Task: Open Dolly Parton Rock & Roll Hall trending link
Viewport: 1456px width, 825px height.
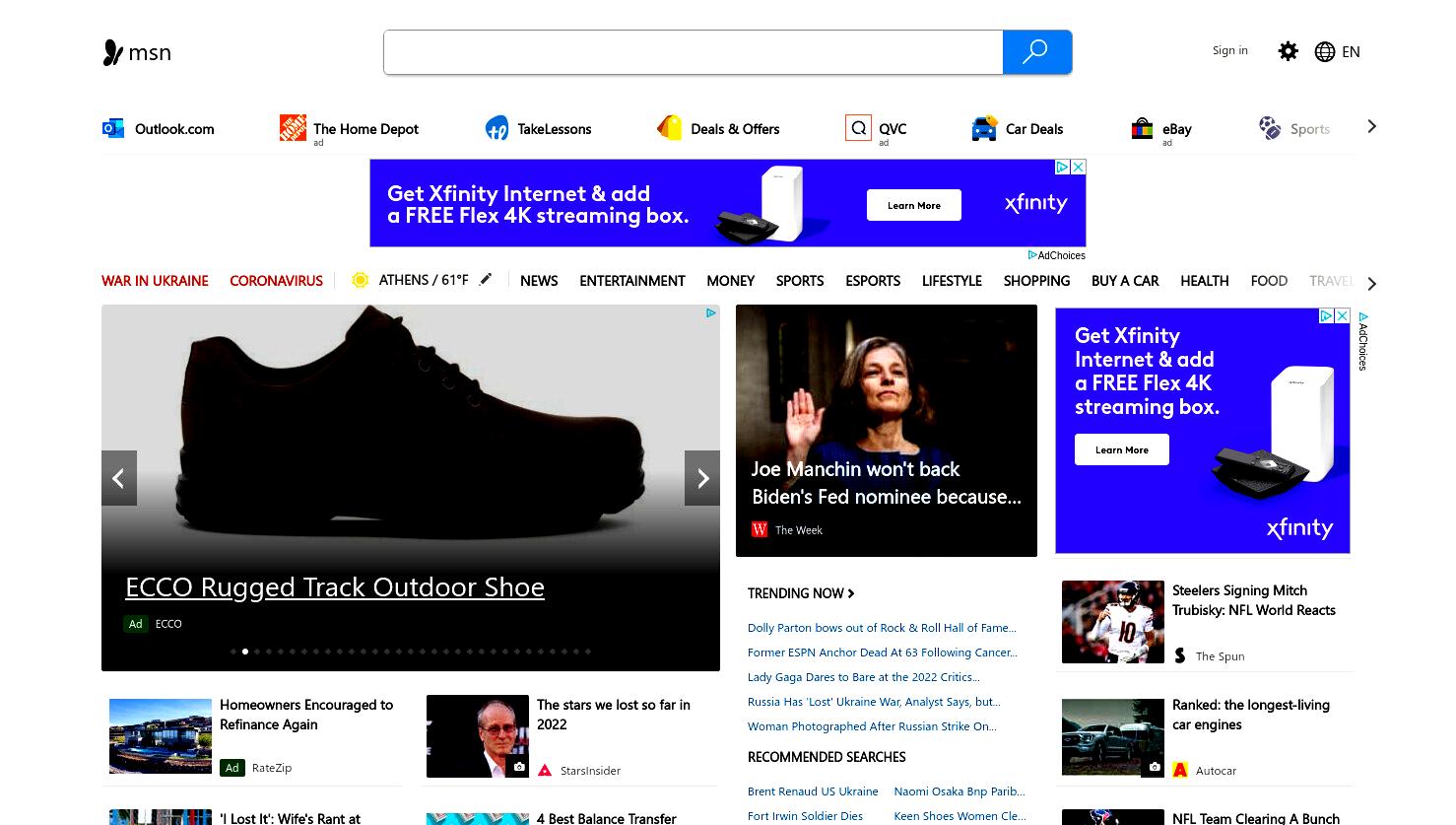Action: coord(882,628)
